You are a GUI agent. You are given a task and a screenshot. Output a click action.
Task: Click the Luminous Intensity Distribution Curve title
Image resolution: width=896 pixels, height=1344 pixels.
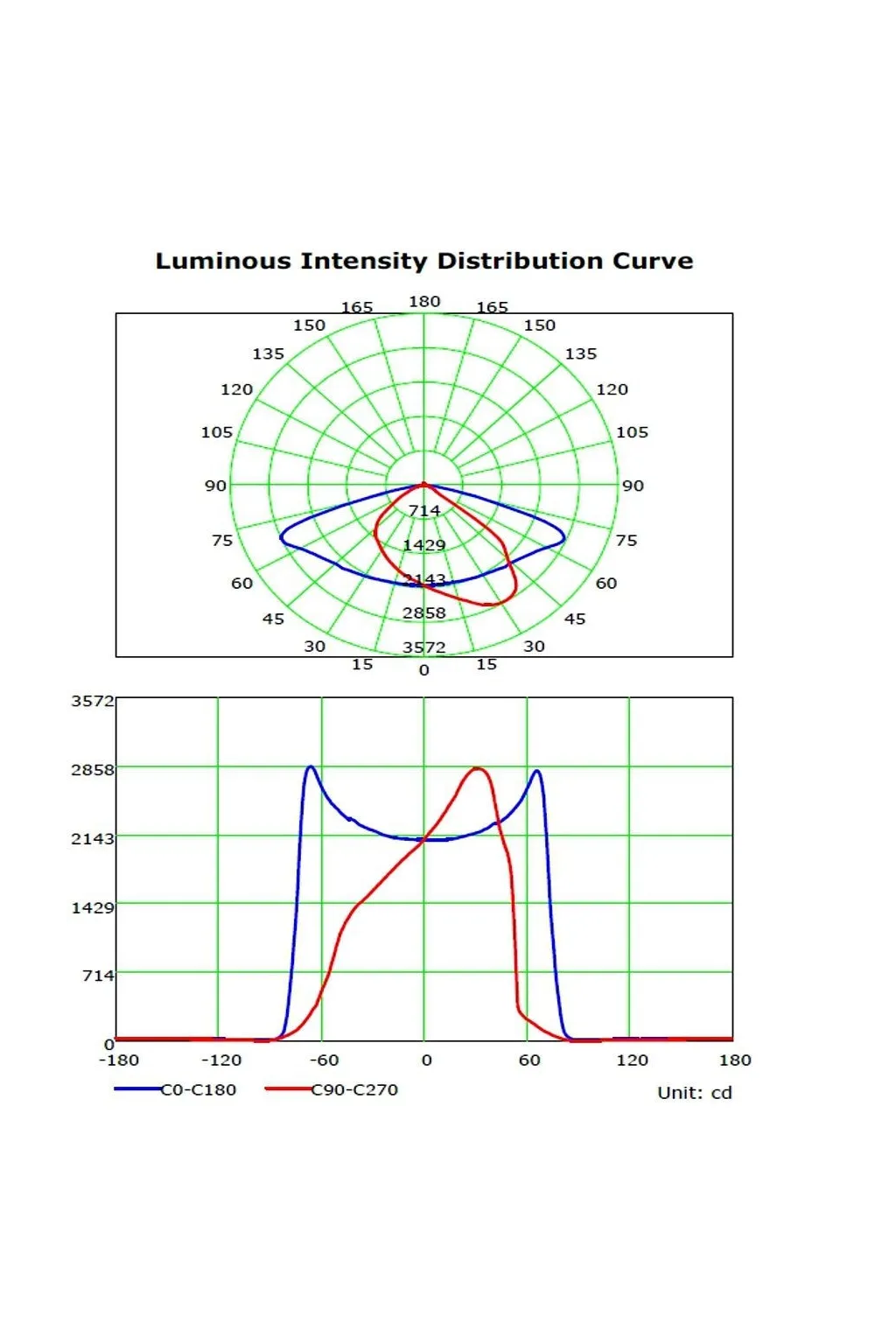pyautogui.click(x=423, y=262)
